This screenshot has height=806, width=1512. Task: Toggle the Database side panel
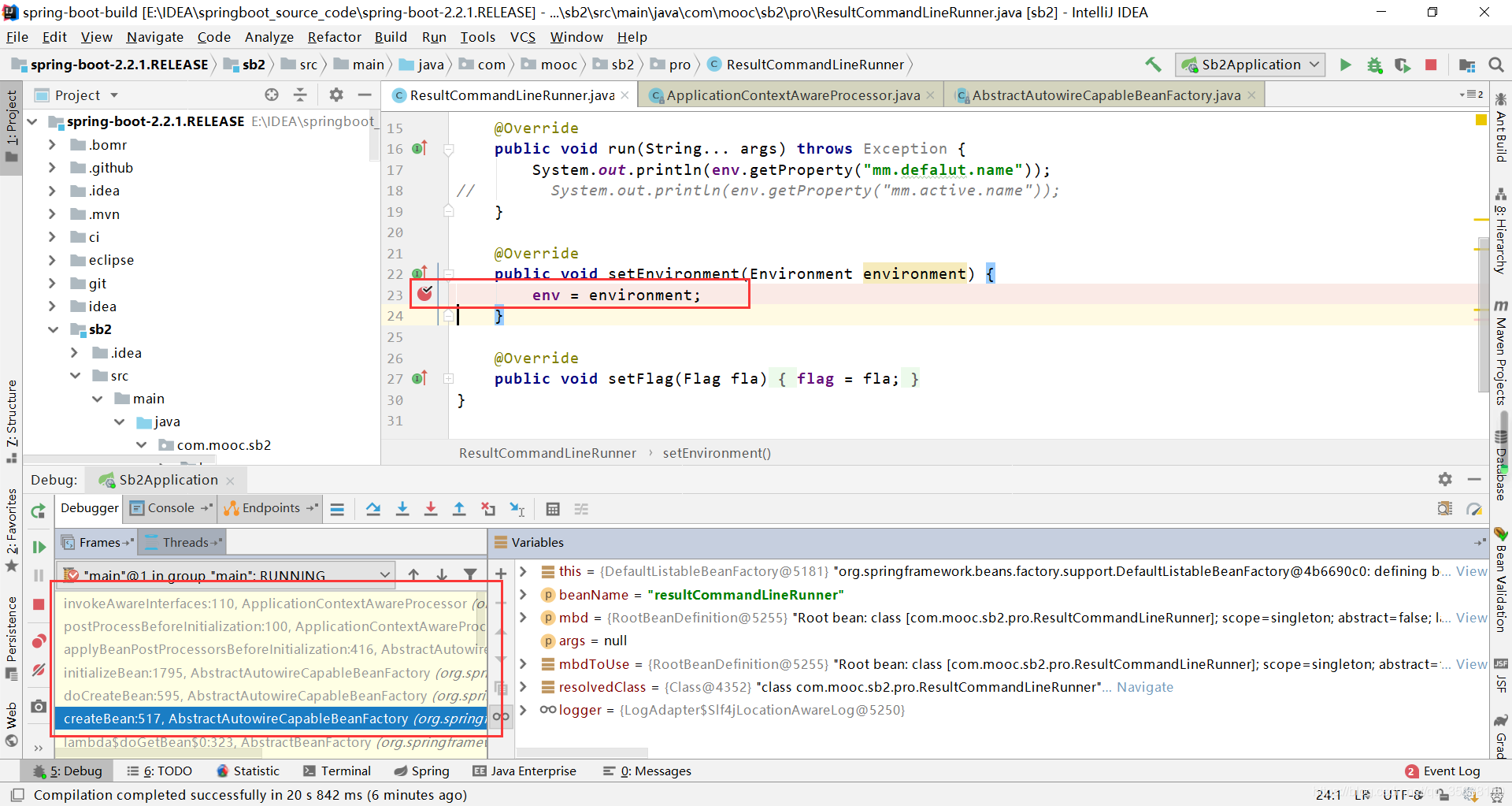point(1501,466)
